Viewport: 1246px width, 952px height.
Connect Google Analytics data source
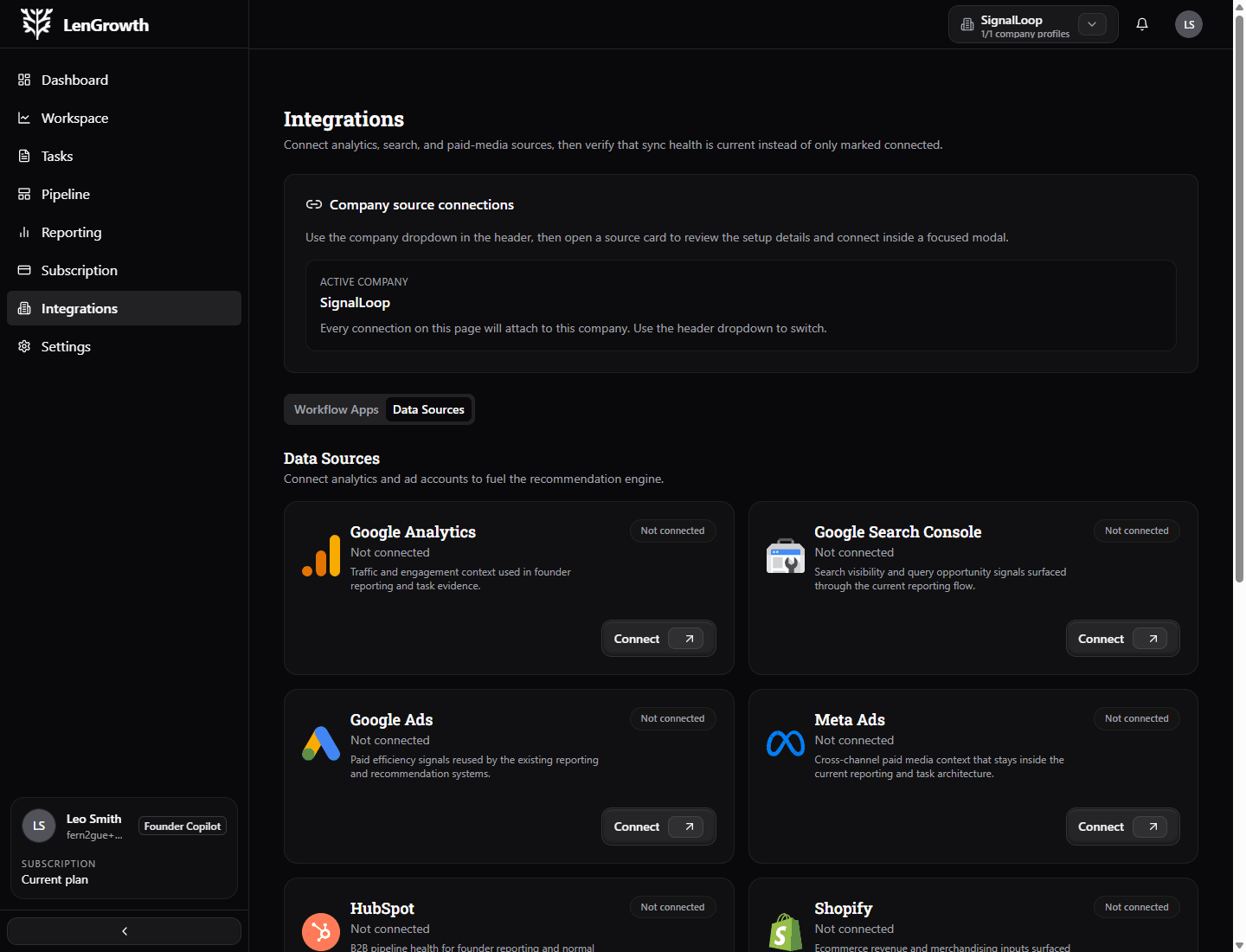658,639
